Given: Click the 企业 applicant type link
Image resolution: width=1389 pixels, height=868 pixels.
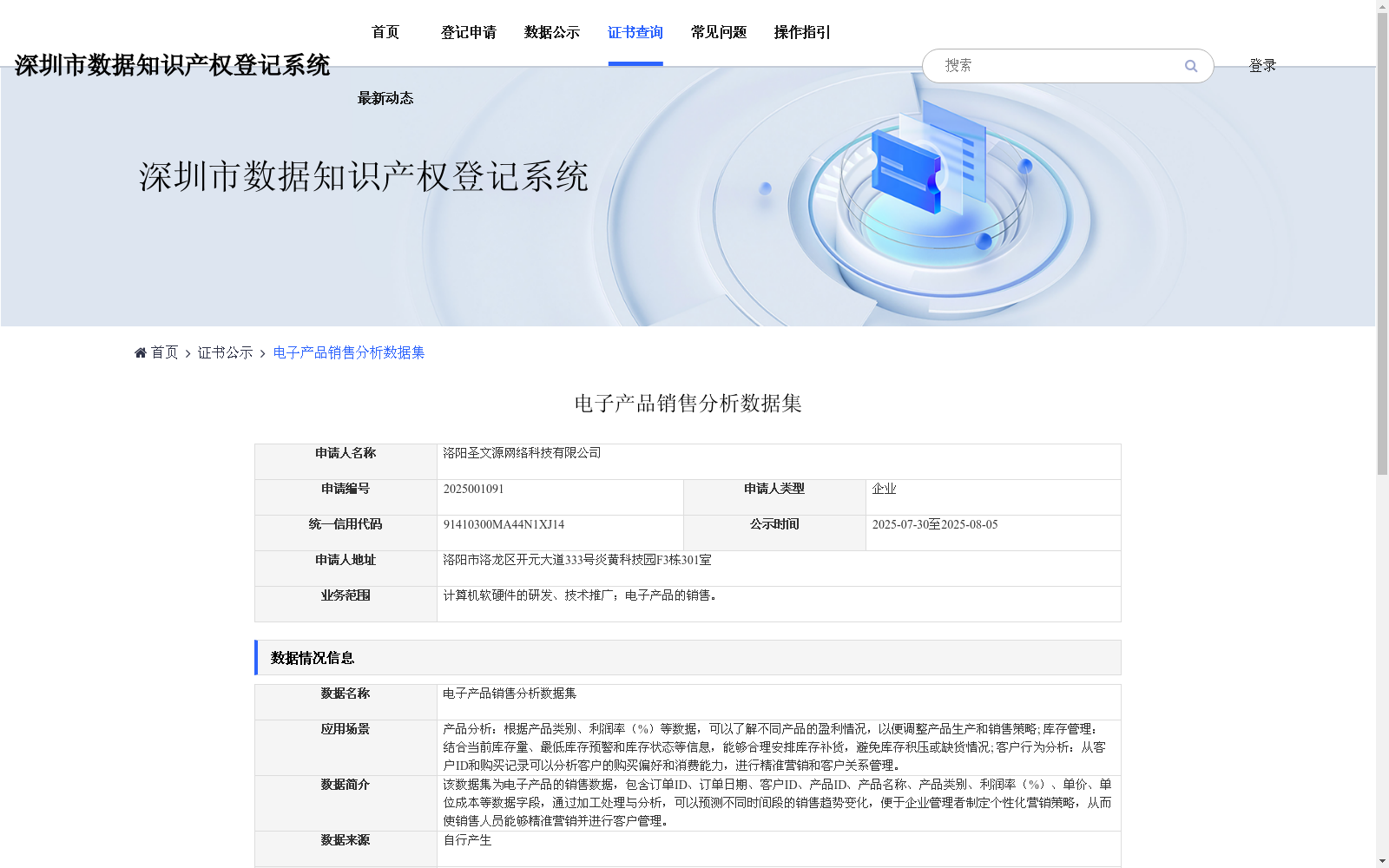Looking at the screenshot, I should (884, 489).
